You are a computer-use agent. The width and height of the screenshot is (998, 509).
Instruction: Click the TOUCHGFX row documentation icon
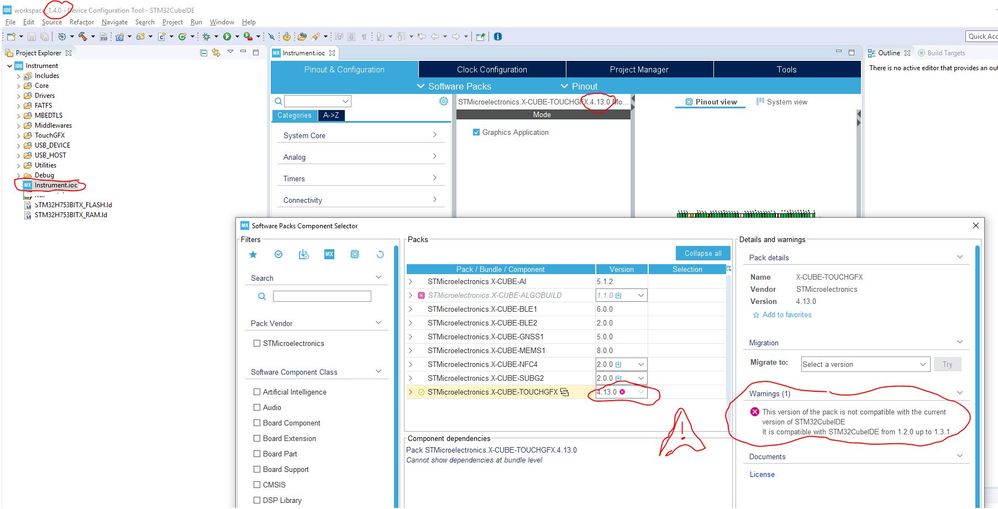564,392
